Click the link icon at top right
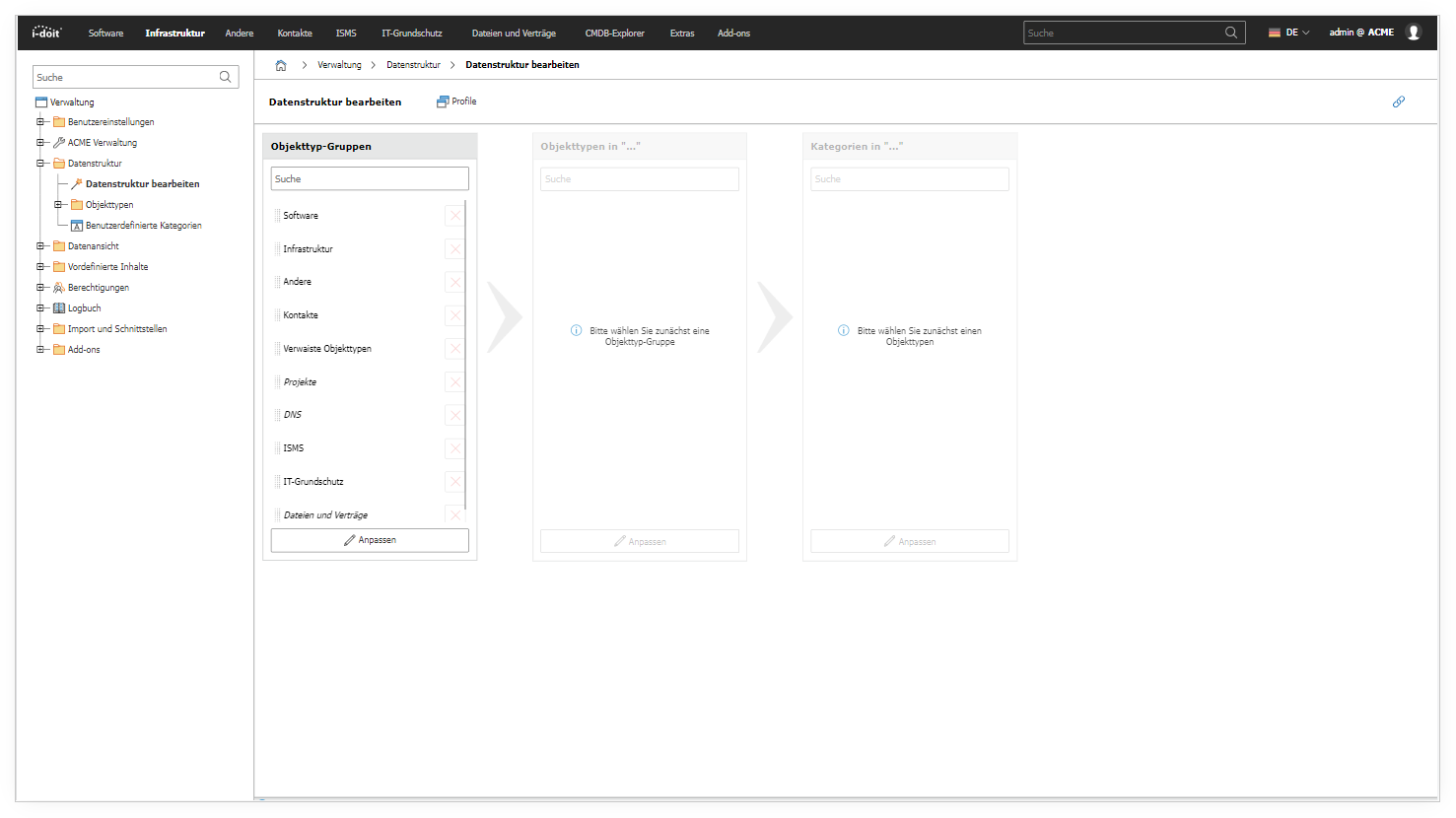The image size is (1456, 818). tap(1398, 102)
